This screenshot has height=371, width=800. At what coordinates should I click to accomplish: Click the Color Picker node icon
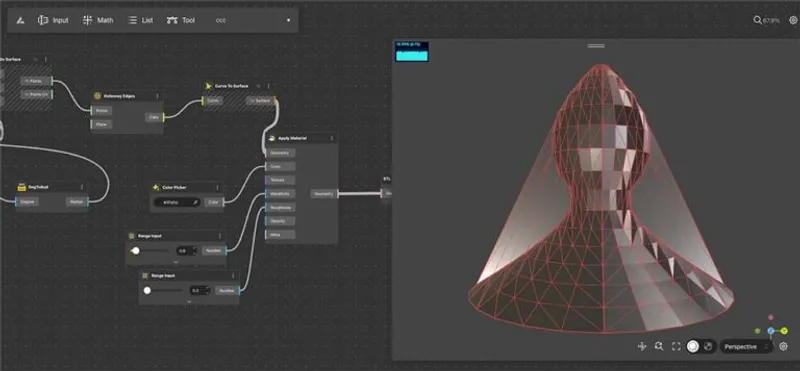pyautogui.click(x=156, y=187)
